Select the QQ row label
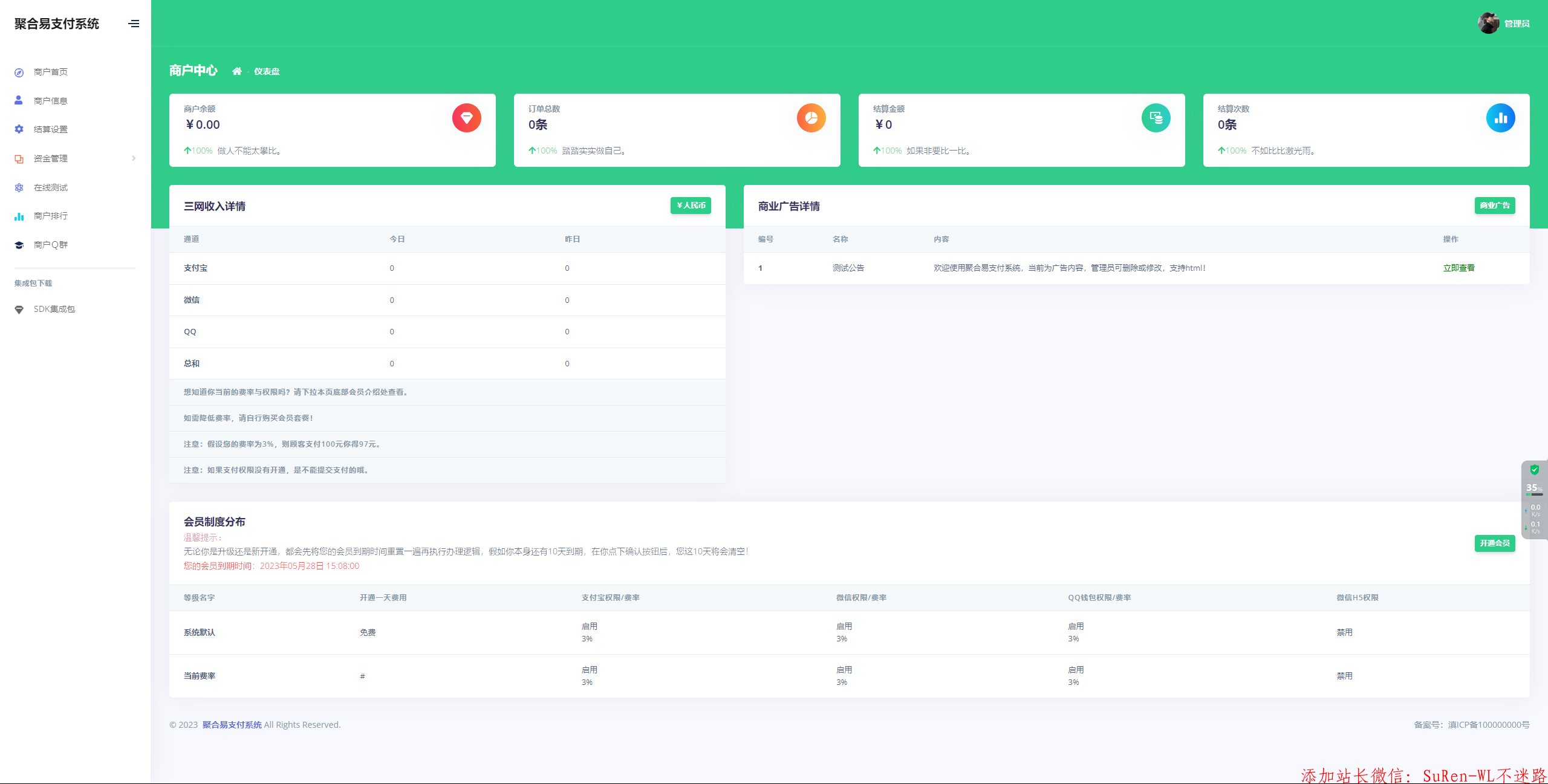Image resolution: width=1548 pixels, height=784 pixels. click(190, 332)
